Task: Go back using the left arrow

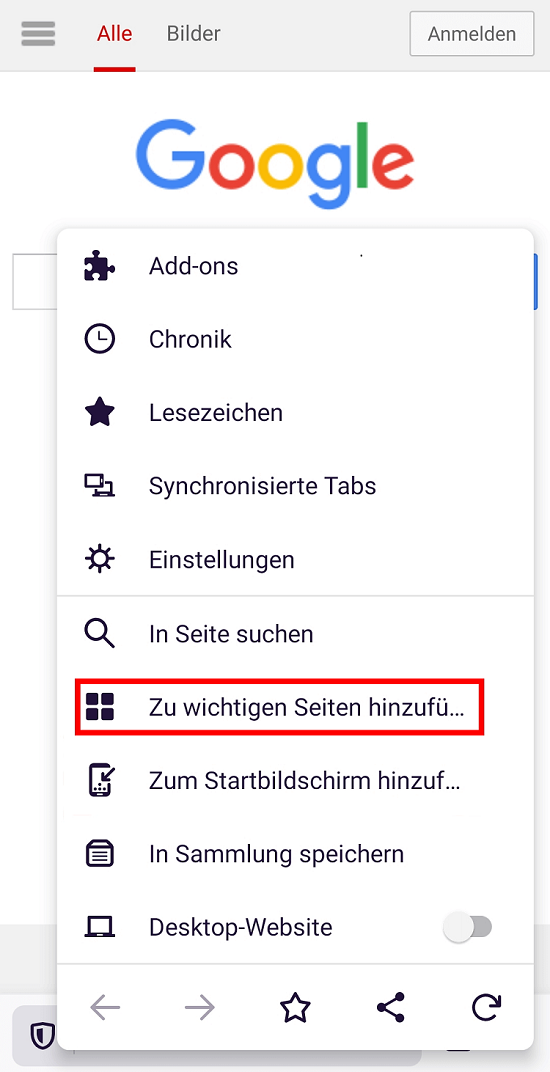Action: pyautogui.click(x=105, y=1007)
